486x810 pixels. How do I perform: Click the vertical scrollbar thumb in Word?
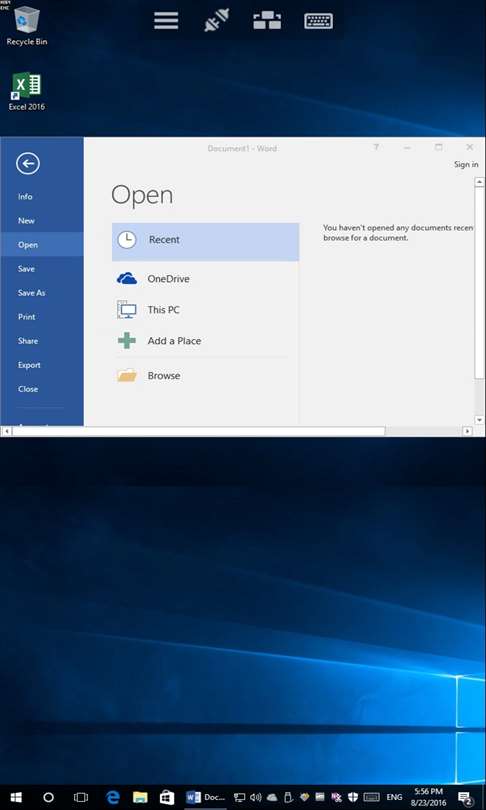tap(480, 284)
